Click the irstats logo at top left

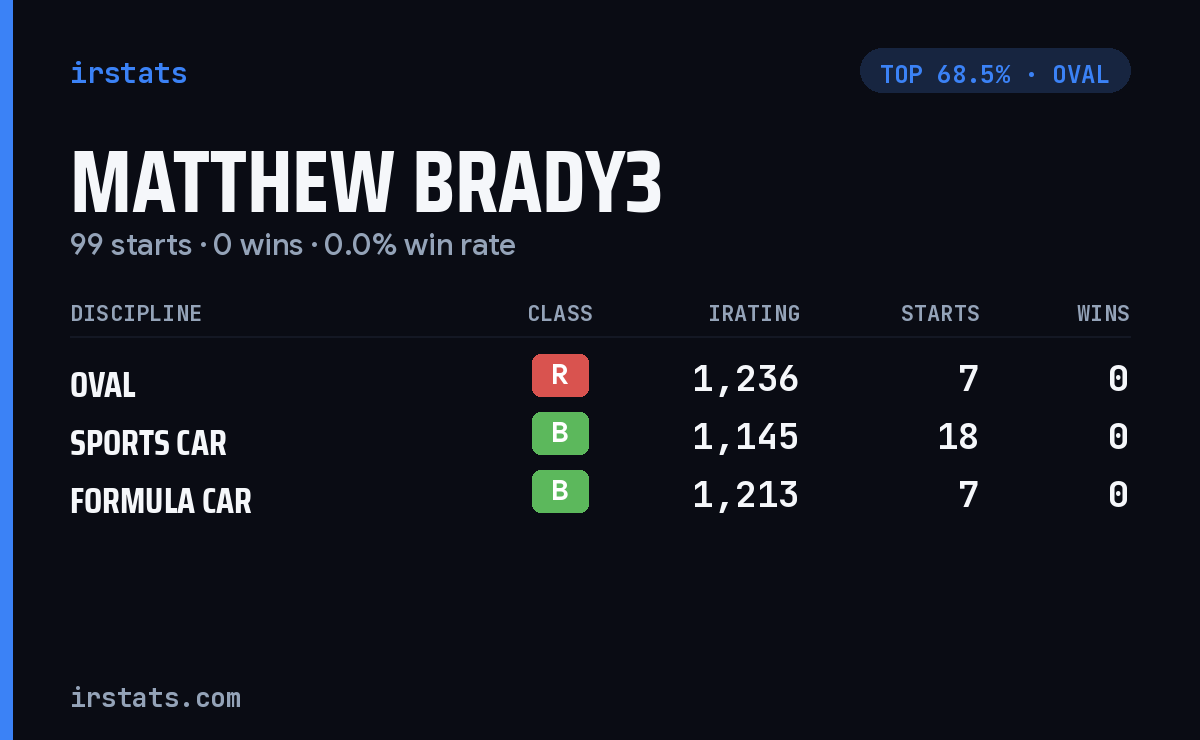[128, 73]
